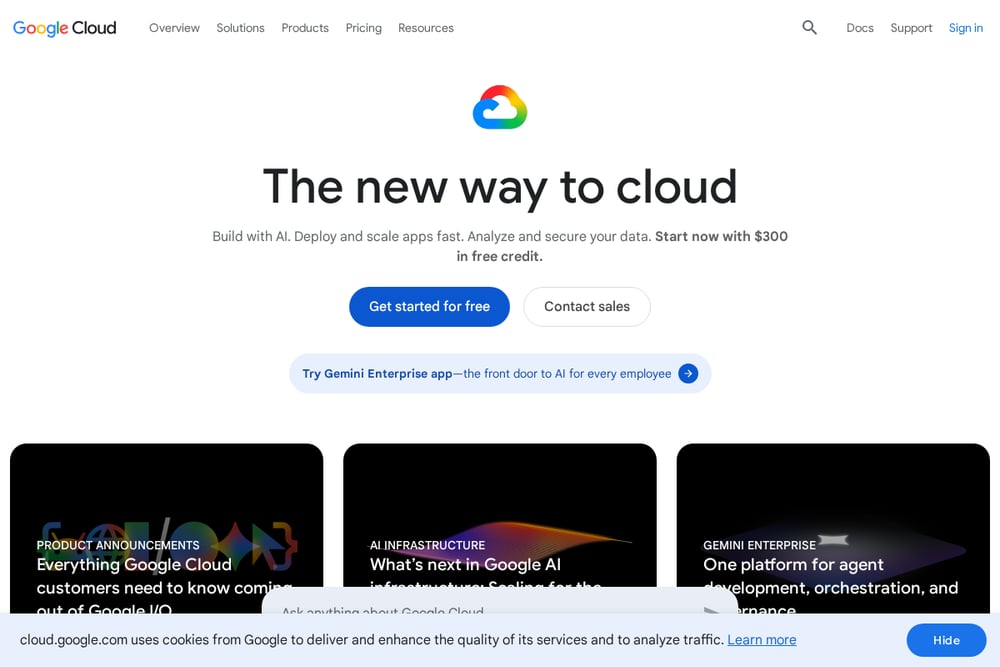
Task: Open the Support link
Action: point(911,28)
